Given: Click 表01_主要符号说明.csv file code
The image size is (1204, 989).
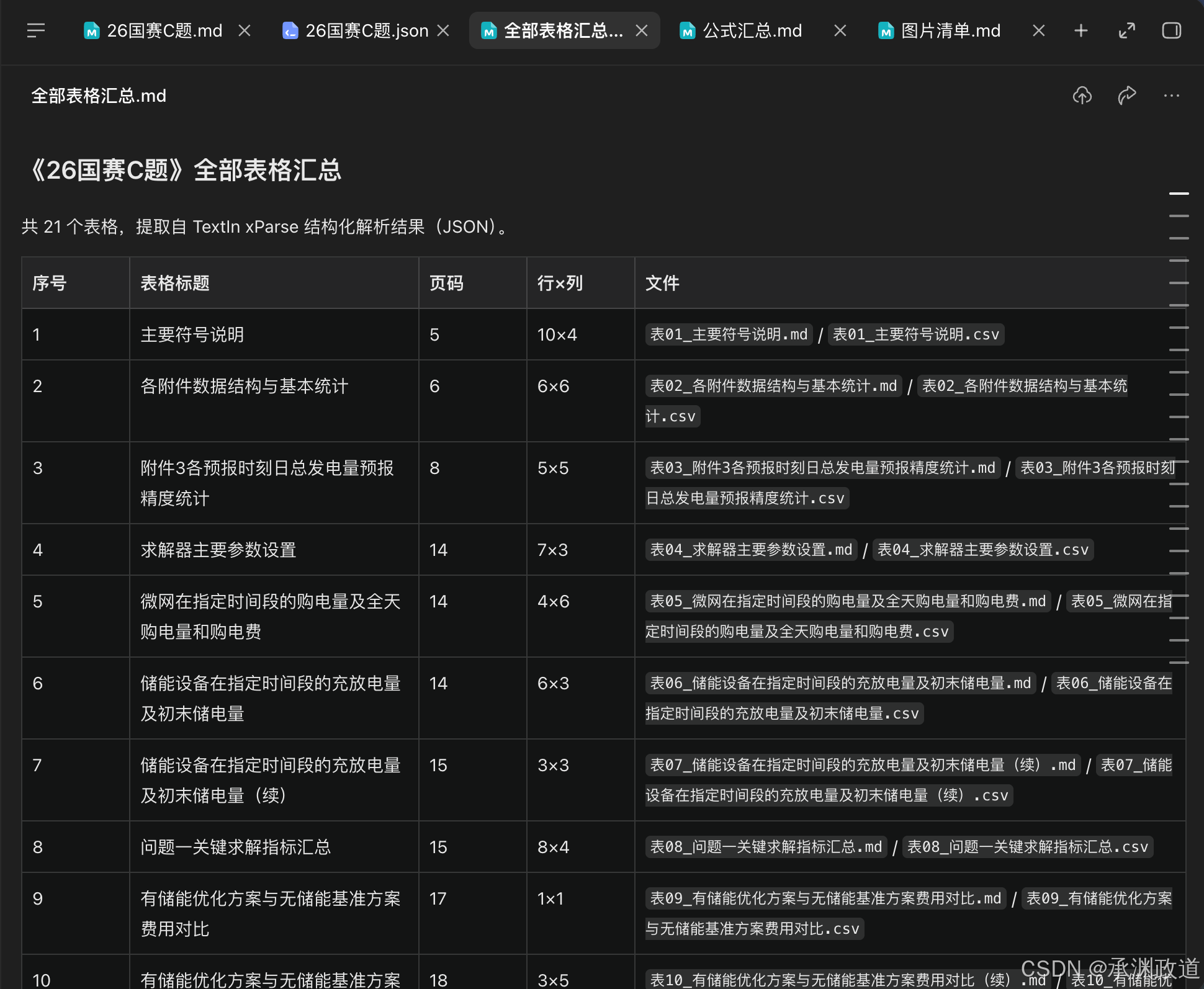Looking at the screenshot, I should [916, 334].
